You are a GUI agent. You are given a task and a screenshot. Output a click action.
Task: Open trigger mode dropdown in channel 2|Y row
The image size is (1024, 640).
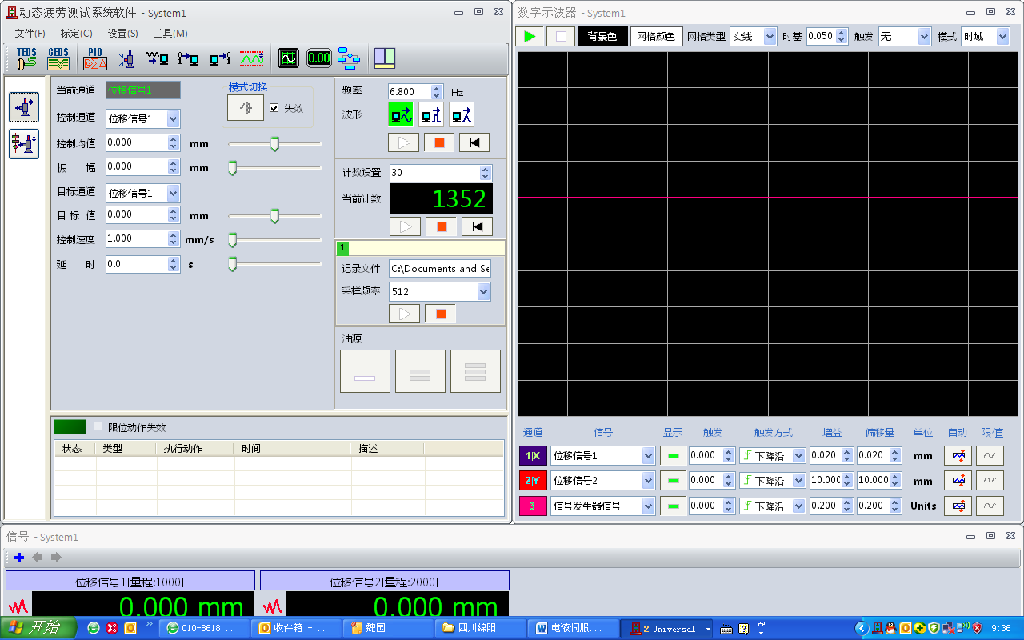click(799, 480)
